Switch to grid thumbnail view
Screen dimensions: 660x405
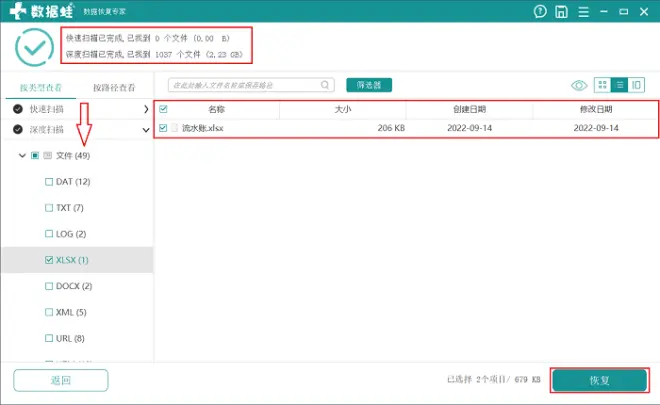(602, 86)
